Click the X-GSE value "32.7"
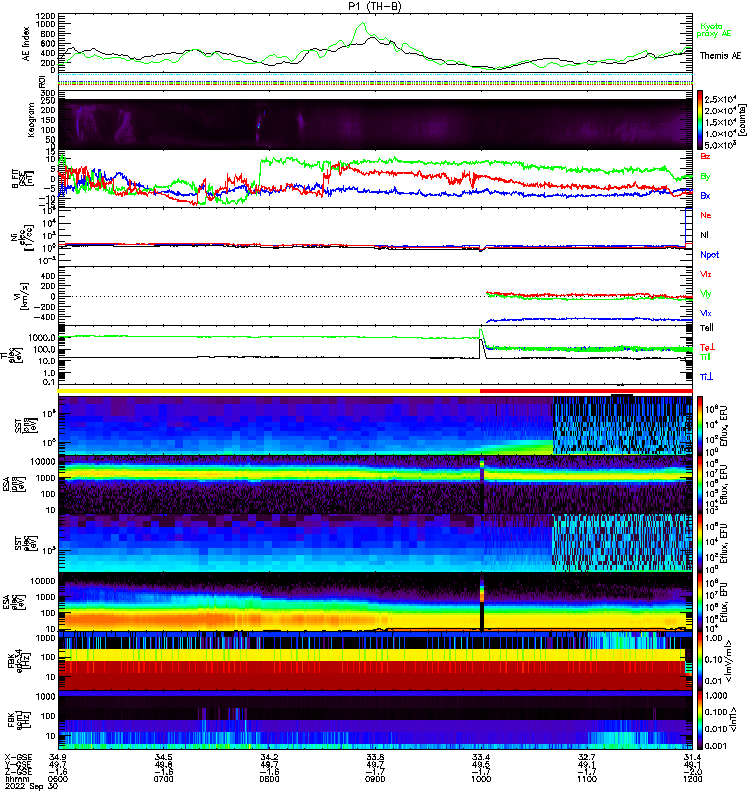 tap(587, 757)
